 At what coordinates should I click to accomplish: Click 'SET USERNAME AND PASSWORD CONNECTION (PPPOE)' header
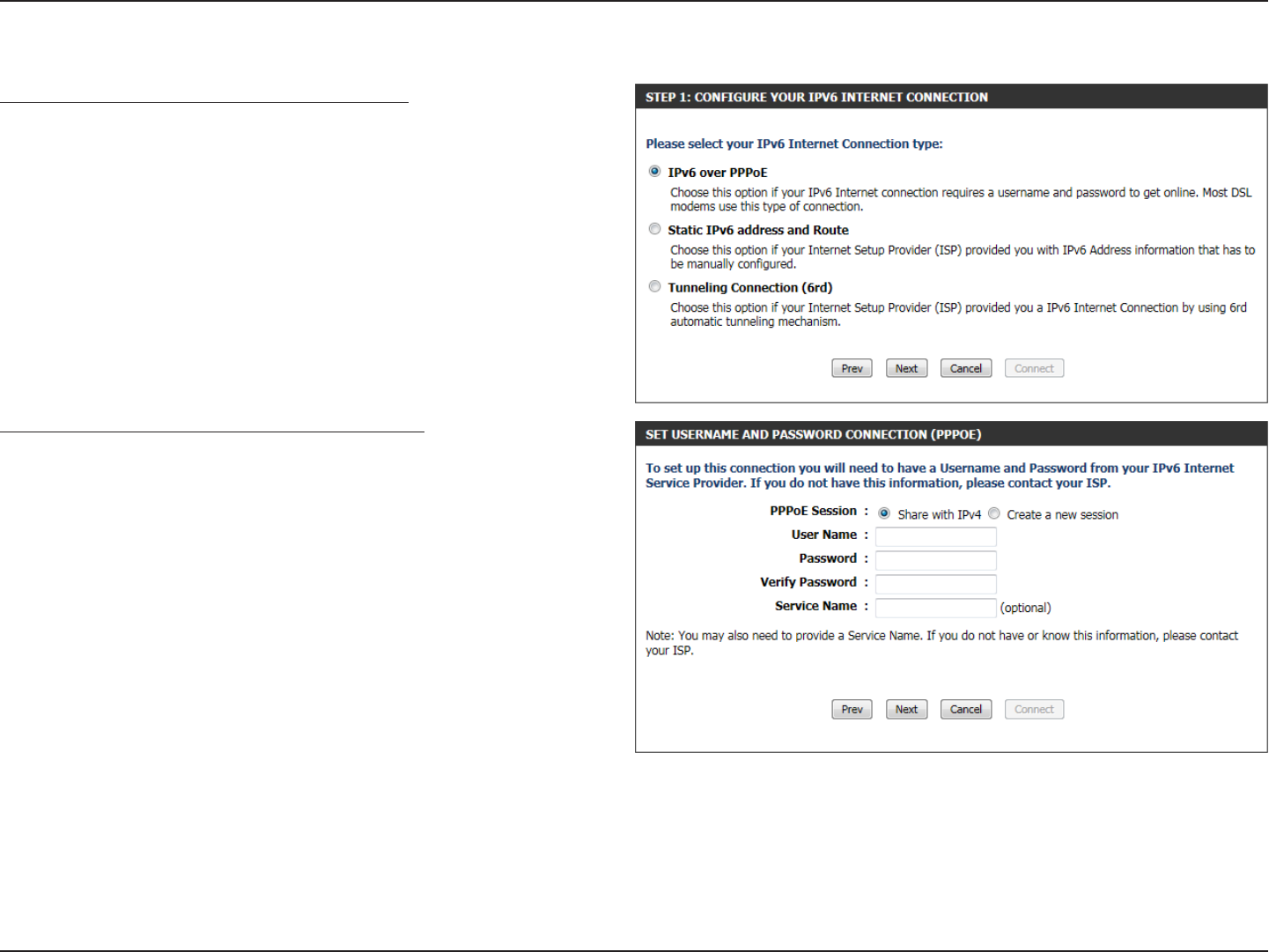[813, 434]
